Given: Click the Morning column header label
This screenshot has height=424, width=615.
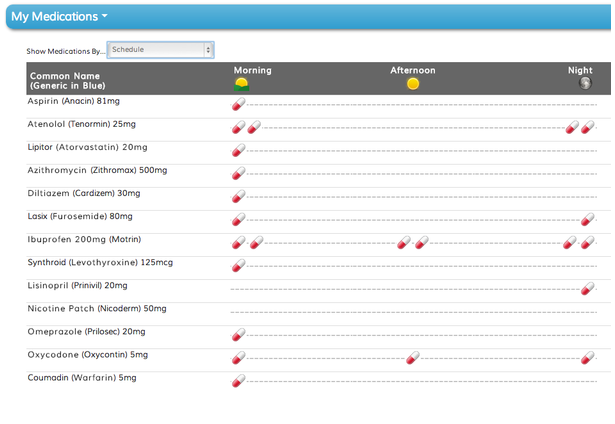Looking at the screenshot, I should pyautogui.click(x=253, y=71).
